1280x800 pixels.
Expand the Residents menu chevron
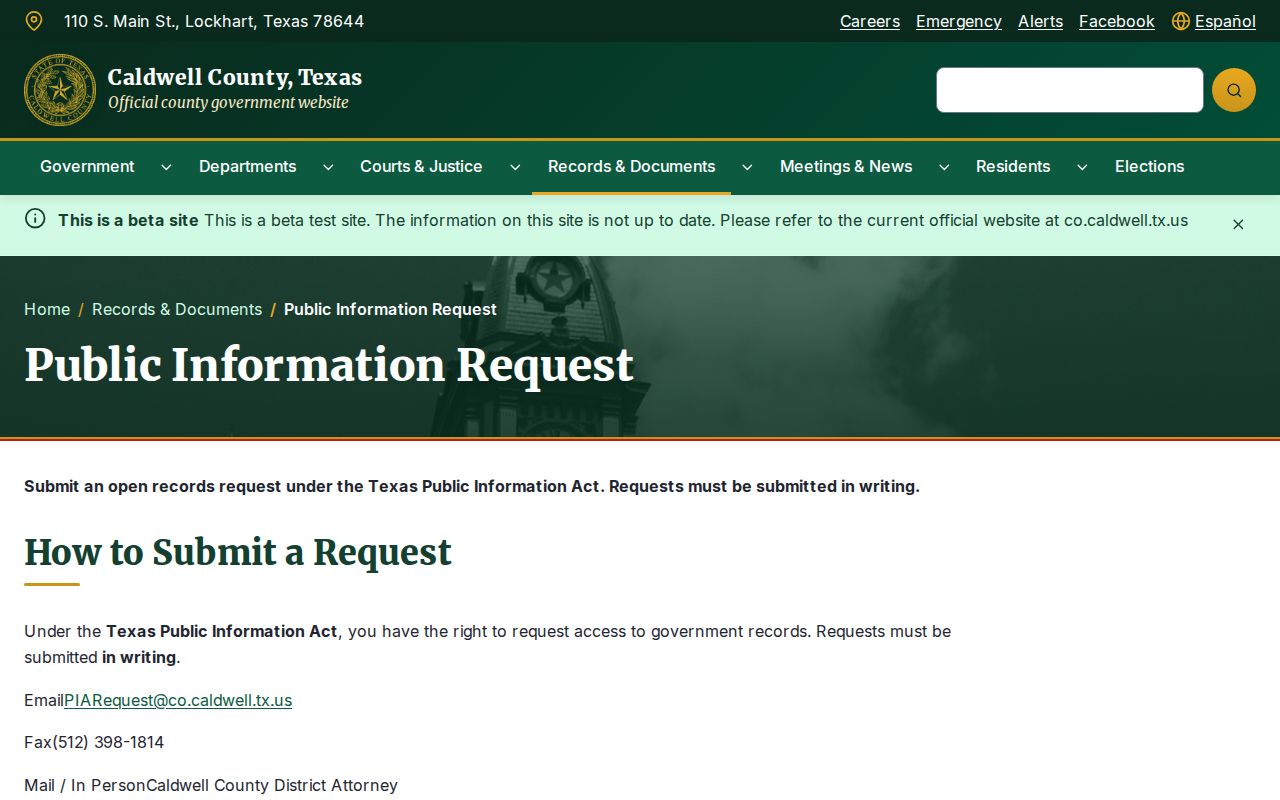(x=1082, y=167)
